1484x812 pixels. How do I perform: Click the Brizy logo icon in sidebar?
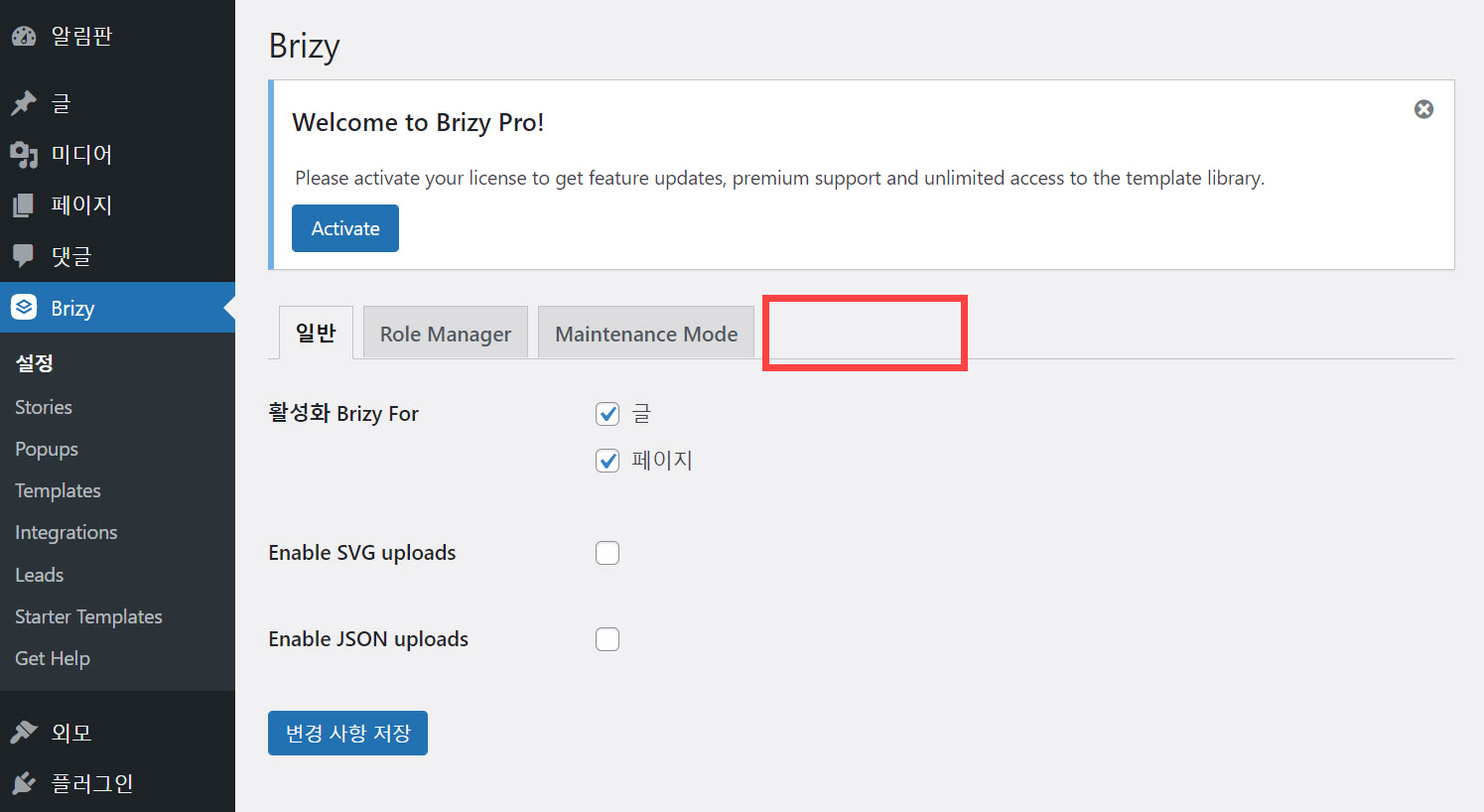pos(24,308)
